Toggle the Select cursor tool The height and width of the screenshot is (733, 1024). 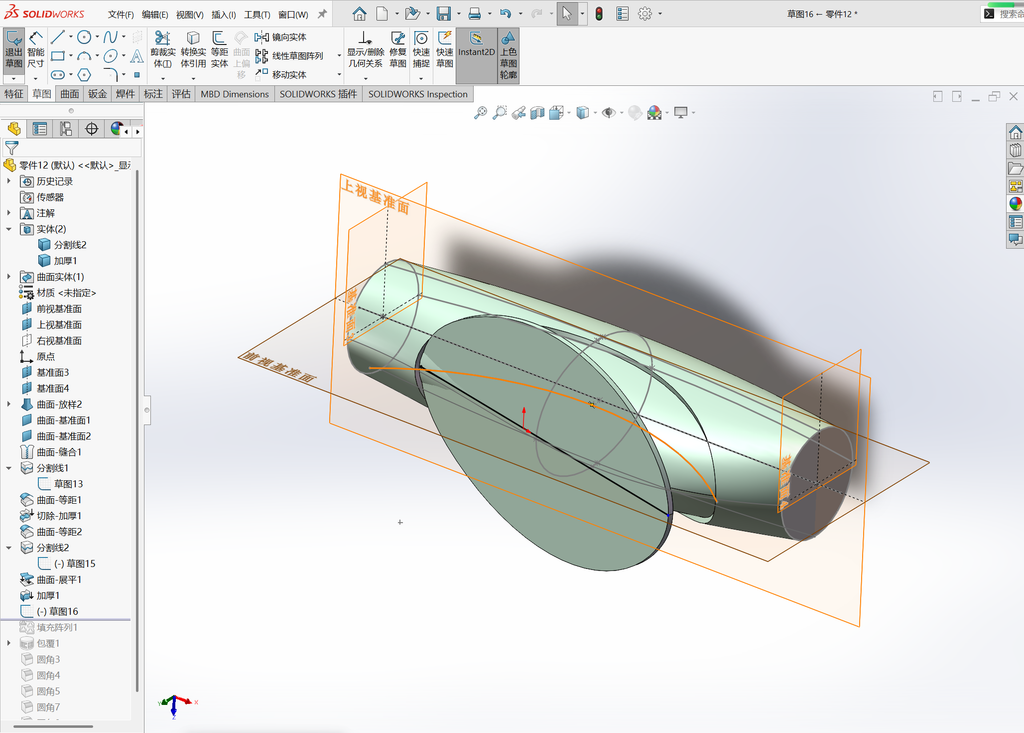[566, 13]
